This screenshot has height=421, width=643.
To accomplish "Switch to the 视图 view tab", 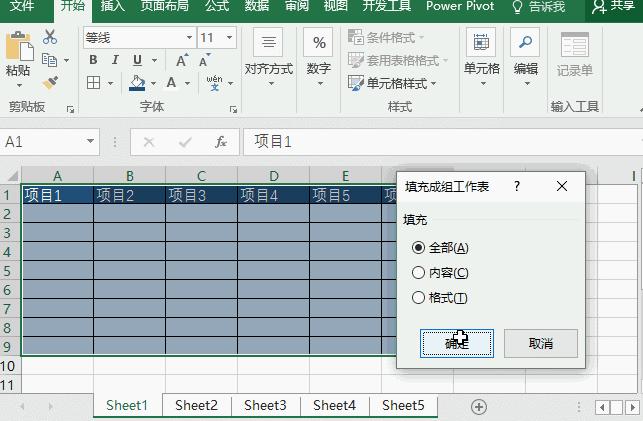I will pos(336,7).
